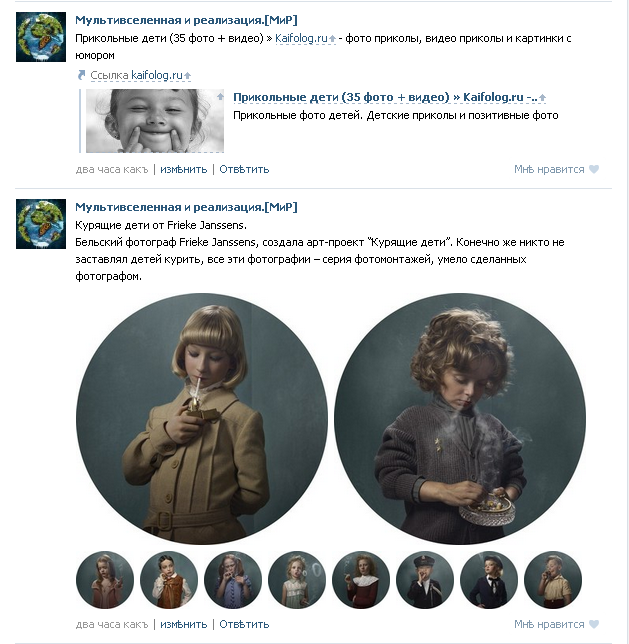Screen dimensions: 629x644
Task: Open the globe avatar of the first post
Action: 41,37
